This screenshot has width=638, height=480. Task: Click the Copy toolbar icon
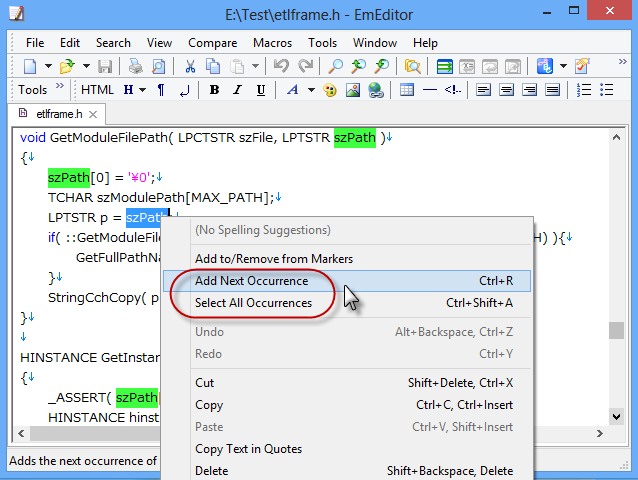point(213,66)
